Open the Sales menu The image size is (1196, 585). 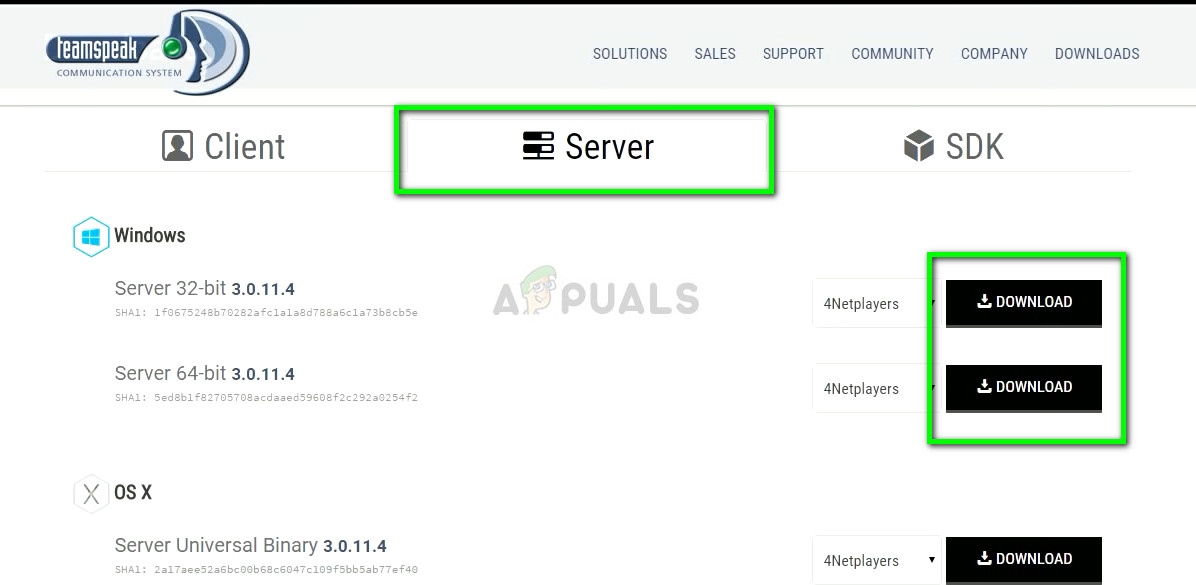tap(715, 54)
